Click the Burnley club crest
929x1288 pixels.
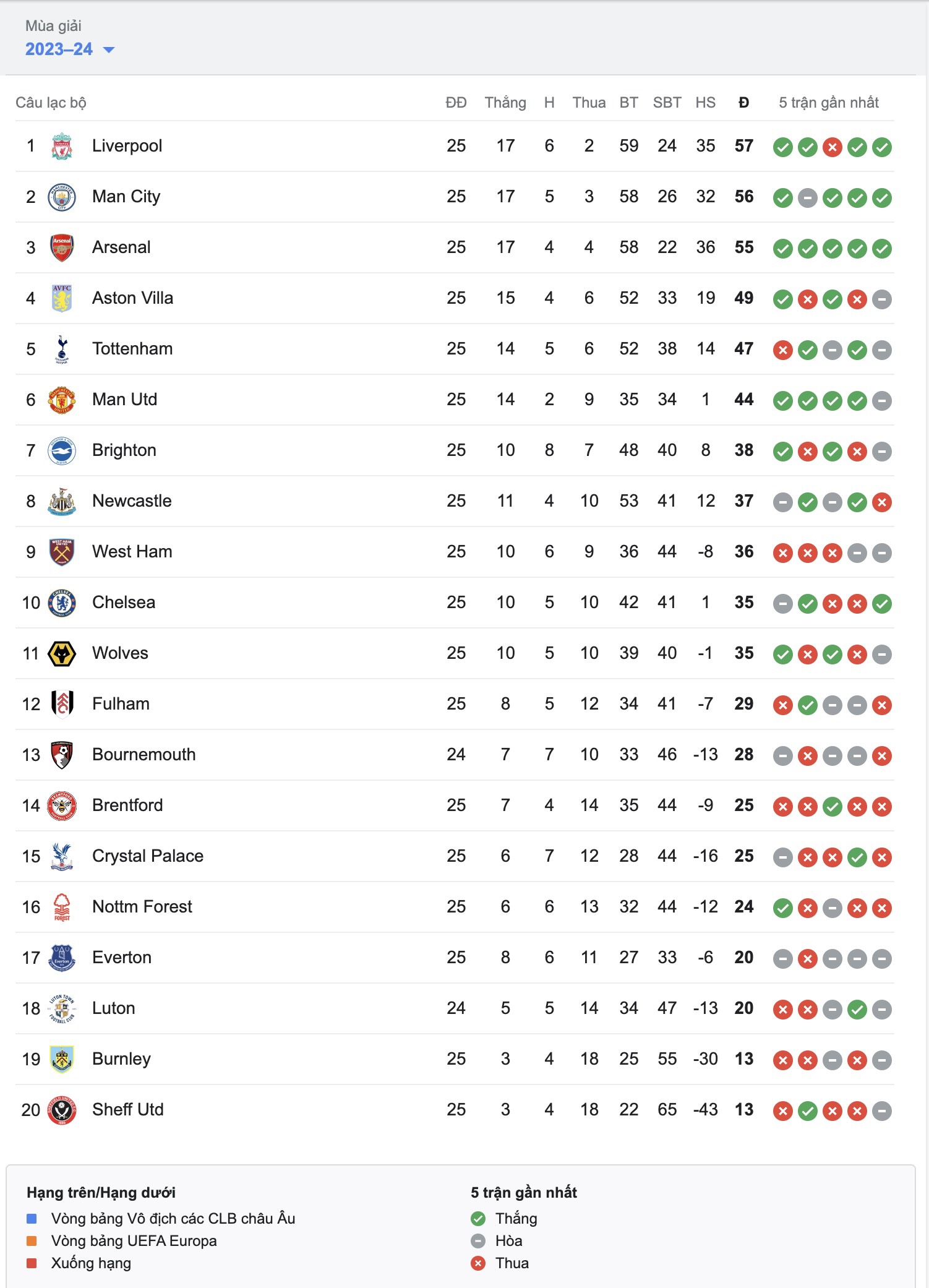tap(62, 1059)
